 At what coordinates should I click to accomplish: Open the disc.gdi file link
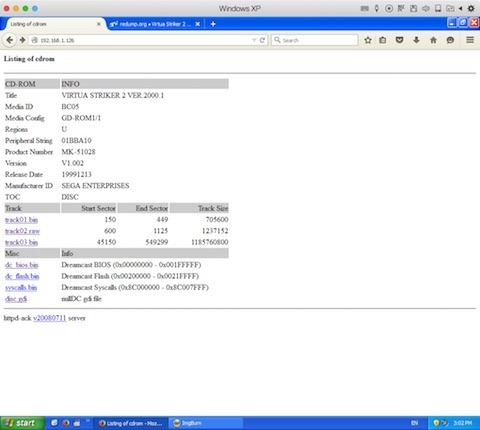pyautogui.click(x=16, y=299)
